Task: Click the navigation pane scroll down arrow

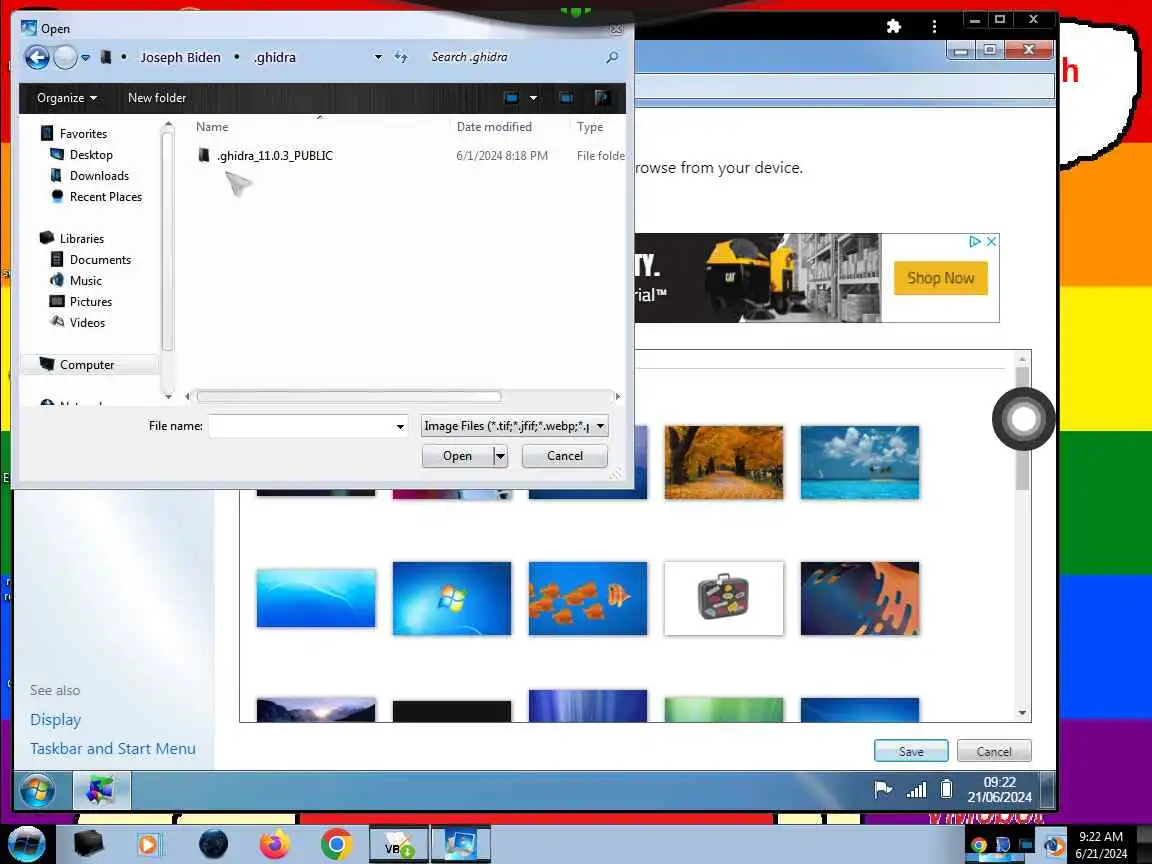Action: (x=168, y=396)
